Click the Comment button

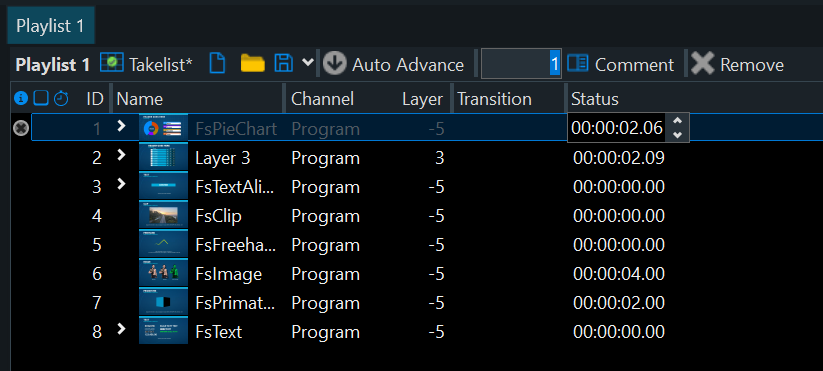point(620,65)
